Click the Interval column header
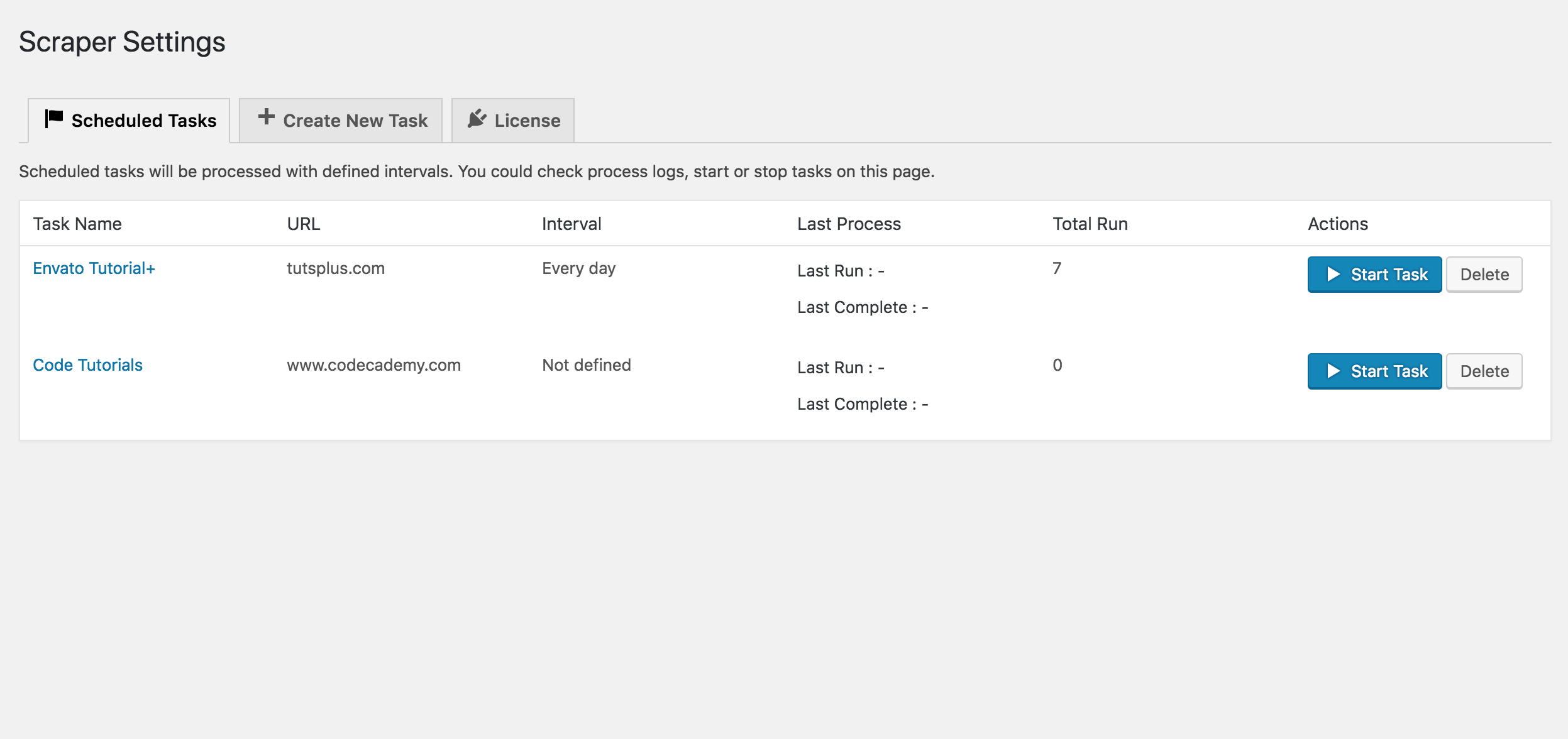 click(571, 224)
